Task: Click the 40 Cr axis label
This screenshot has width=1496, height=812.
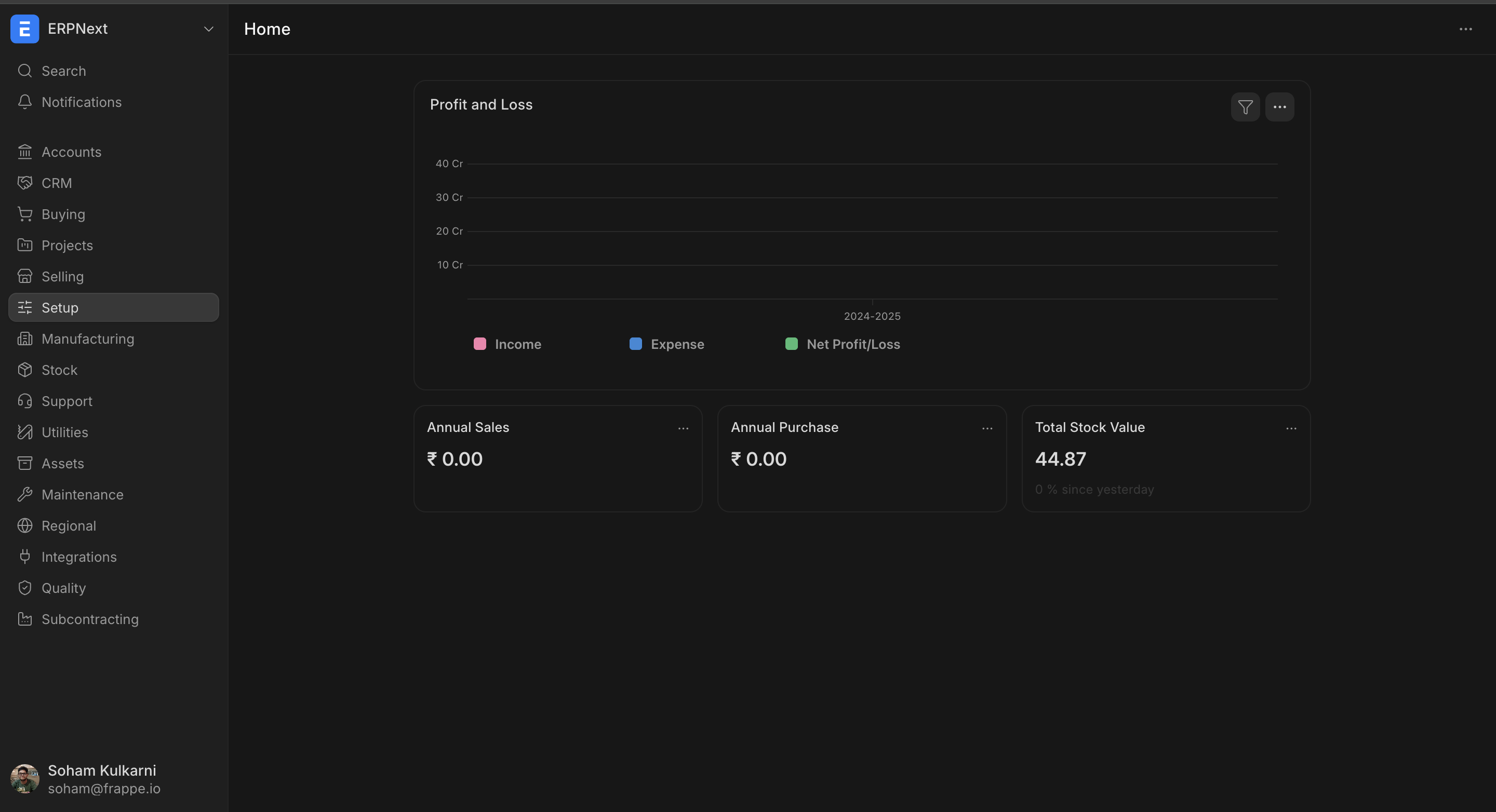Action: pyautogui.click(x=449, y=164)
